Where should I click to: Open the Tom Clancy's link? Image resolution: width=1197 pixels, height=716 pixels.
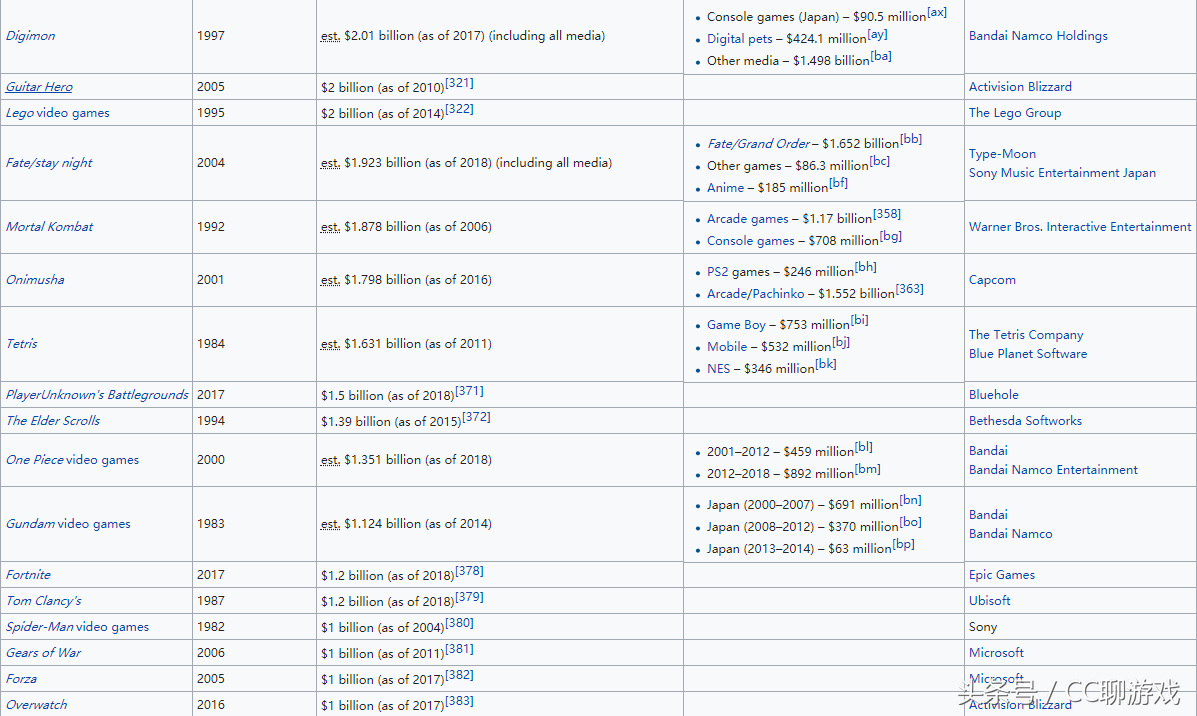point(44,601)
